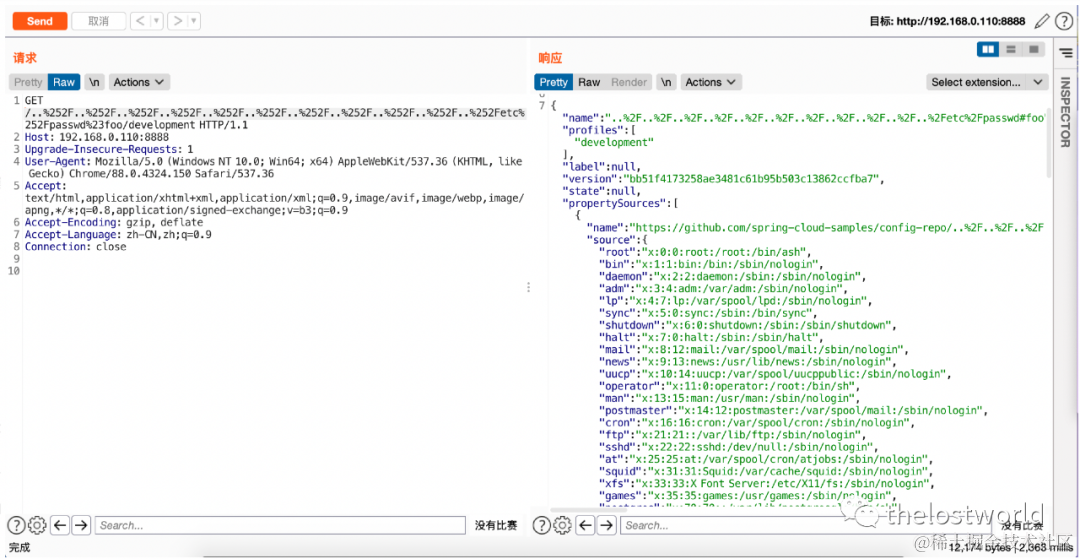Image resolution: width=1080 pixels, height=559 pixels.
Task: Open response search help icon
Action: click(541, 525)
